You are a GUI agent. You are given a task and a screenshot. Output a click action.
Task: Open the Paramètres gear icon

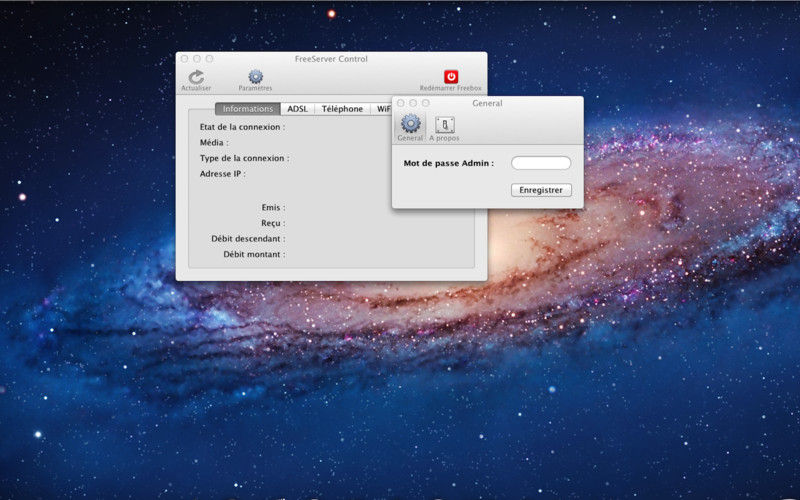point(256,77)
